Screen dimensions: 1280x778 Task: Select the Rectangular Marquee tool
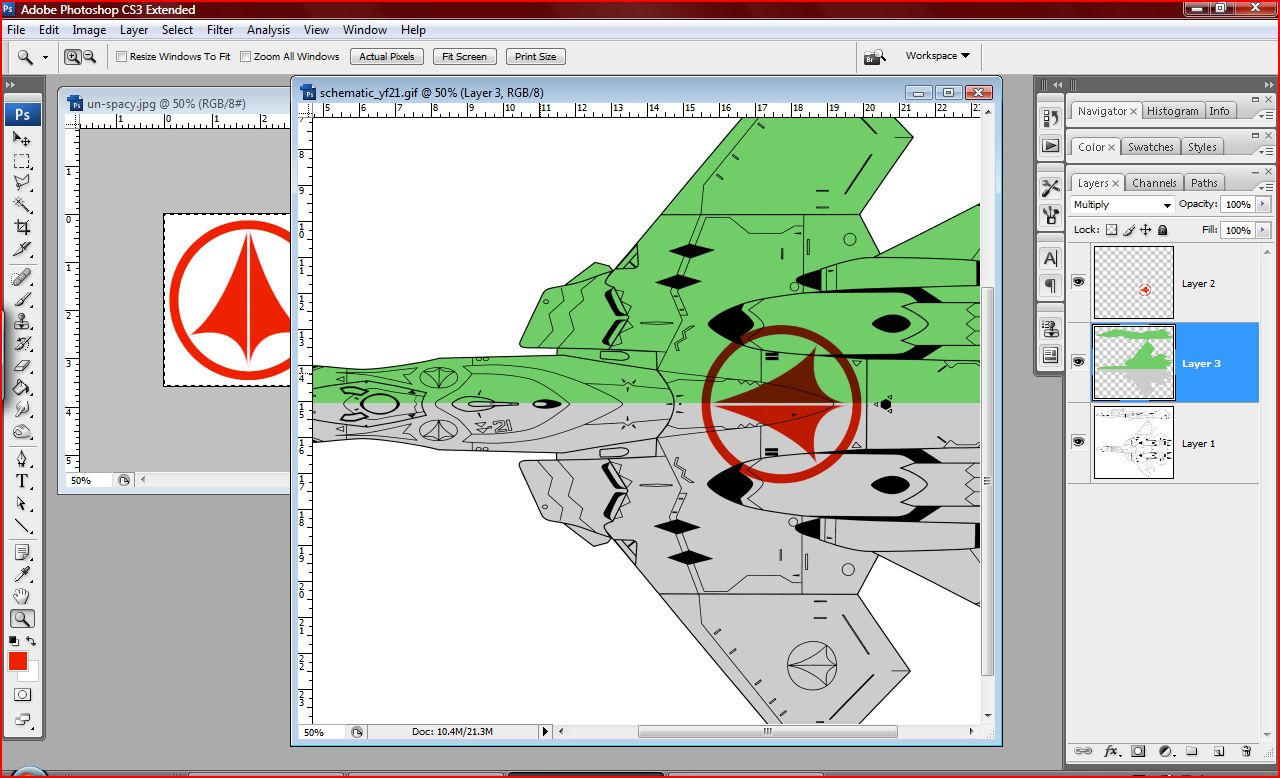22,161
